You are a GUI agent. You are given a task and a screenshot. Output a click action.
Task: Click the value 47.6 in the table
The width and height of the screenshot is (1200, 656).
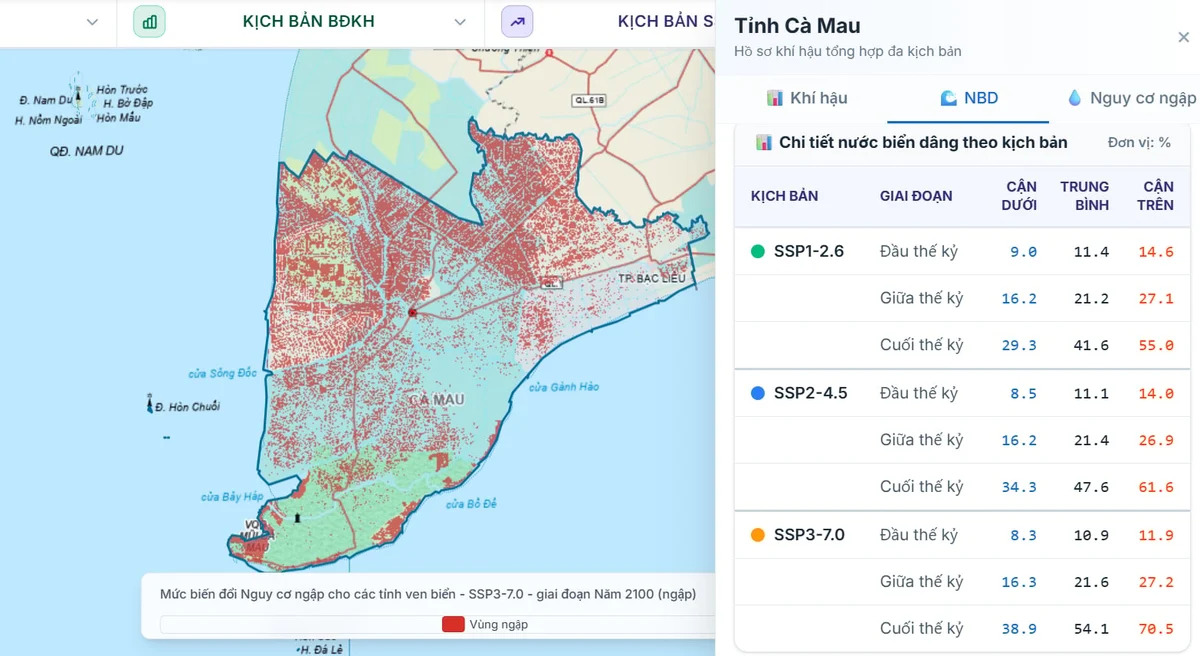pyautogui.click(x=1091, y=487)
